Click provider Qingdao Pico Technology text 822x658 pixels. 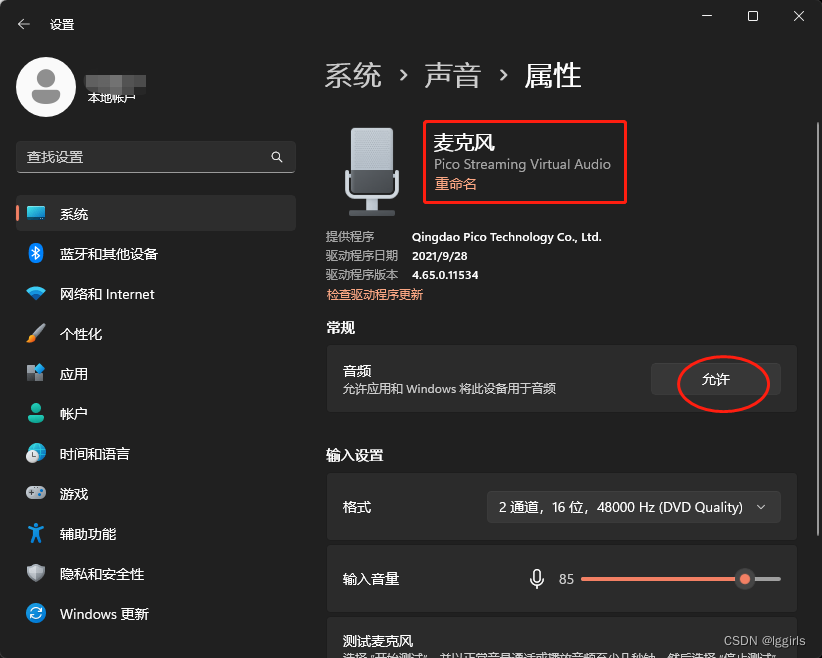[506, 237]
